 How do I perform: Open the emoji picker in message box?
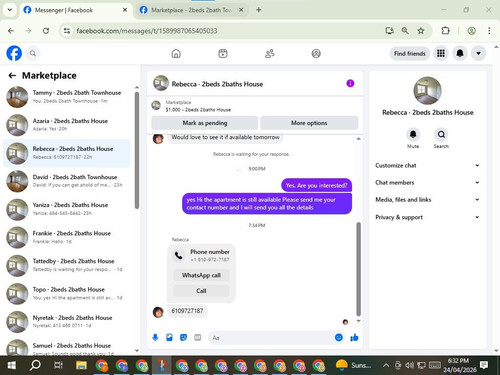click(x=339, y=338)
